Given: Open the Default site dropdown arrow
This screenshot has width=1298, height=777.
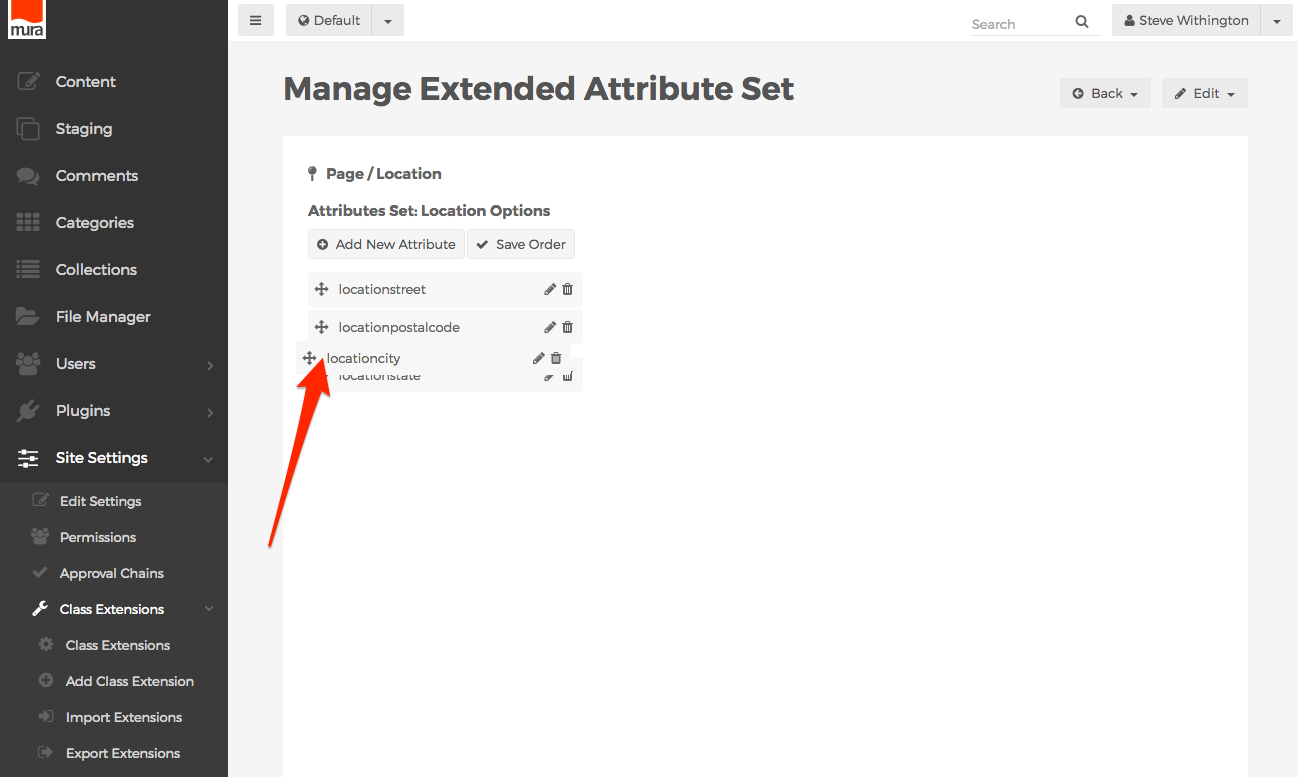Looking at the screenshot, I should coord(388,20).
